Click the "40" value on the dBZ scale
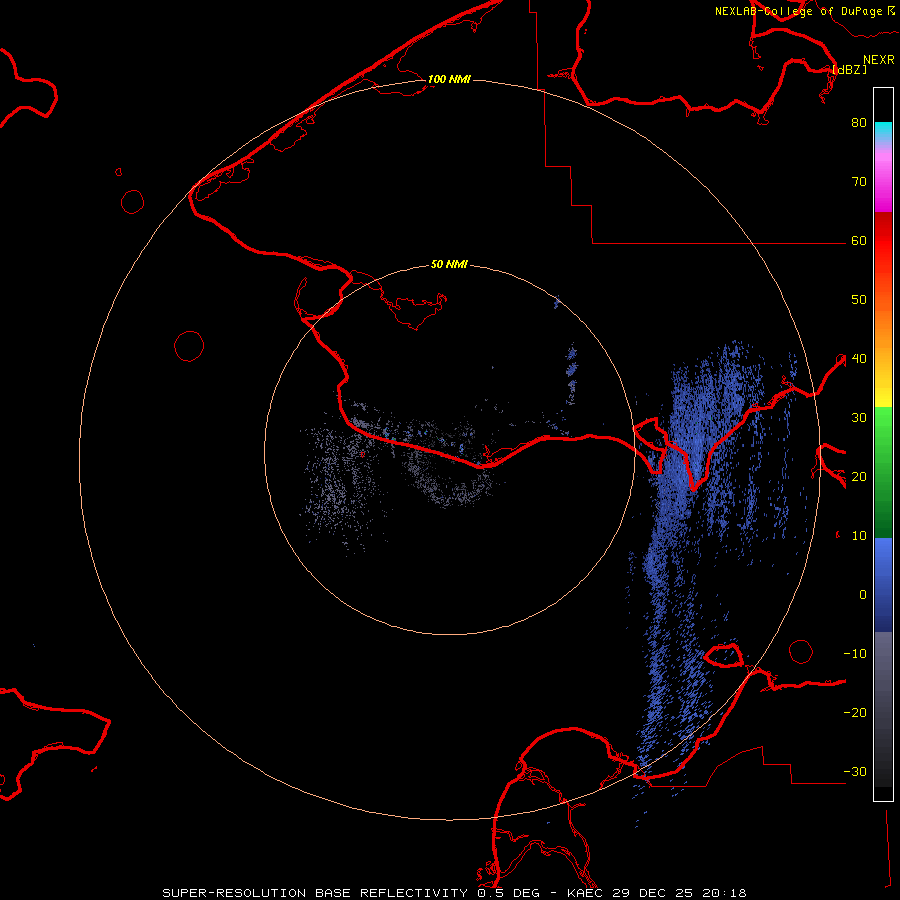This screenshot has height=900, width=900. pyautogui.click(x=859, y=359)
